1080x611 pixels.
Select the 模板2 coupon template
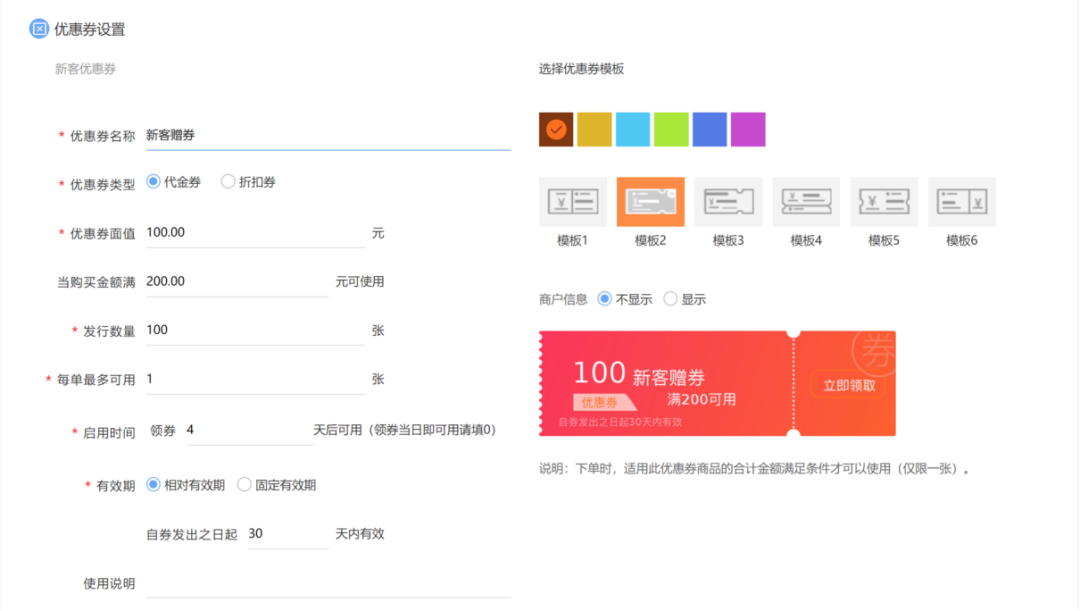[x=650, y=202]
